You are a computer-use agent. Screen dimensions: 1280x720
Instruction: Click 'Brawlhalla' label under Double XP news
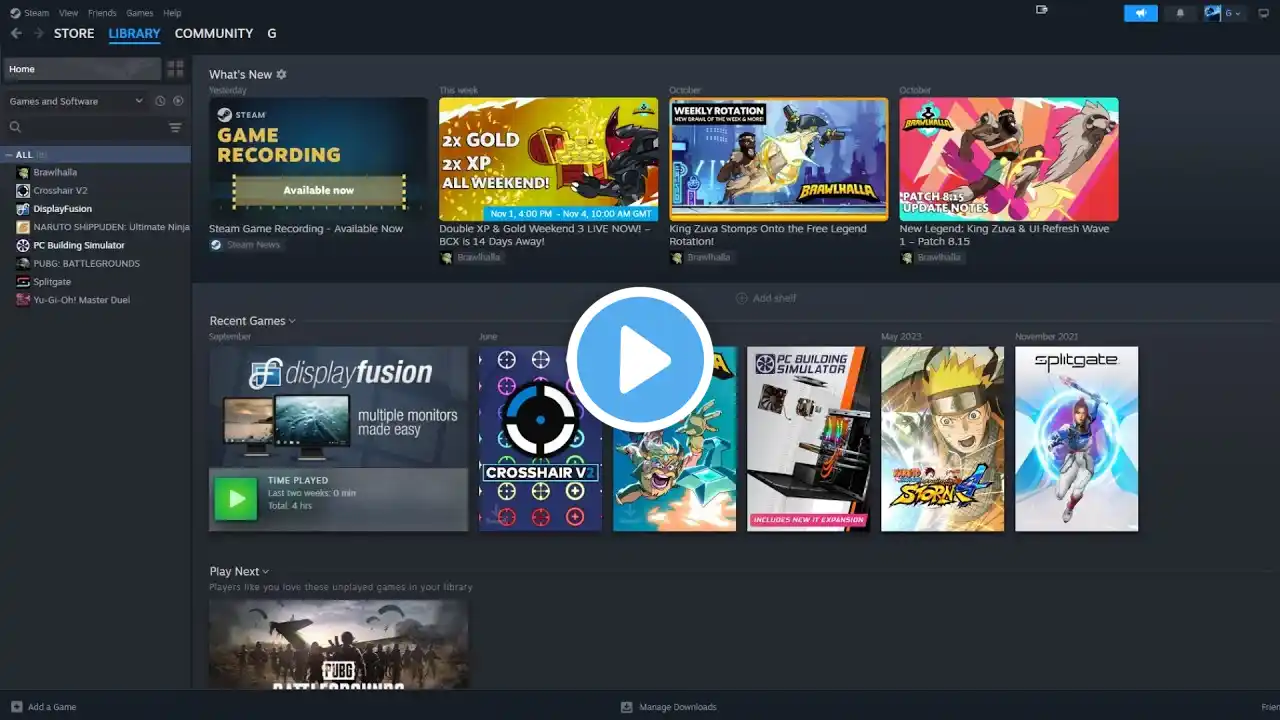(x=479, y=258)
